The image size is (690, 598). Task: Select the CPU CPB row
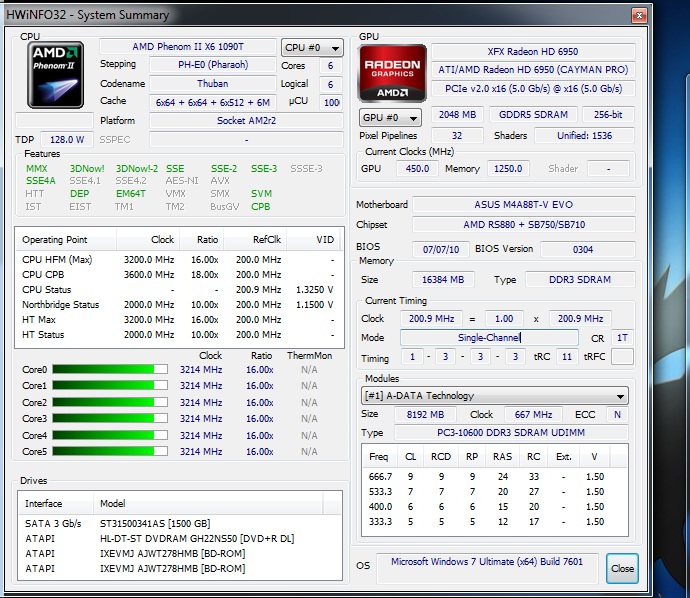[x=178, y=275]
